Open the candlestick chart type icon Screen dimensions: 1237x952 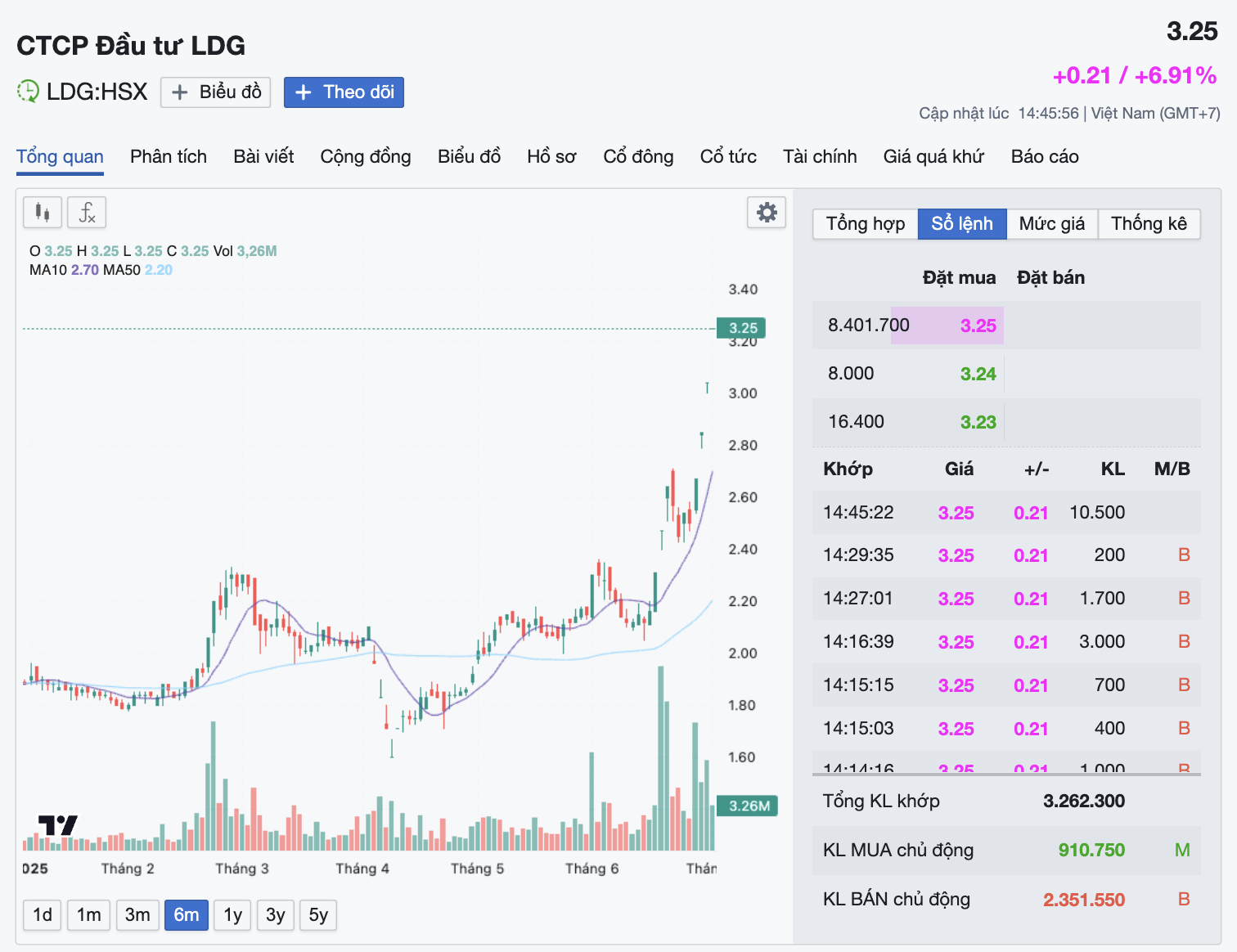coord(43,213)
